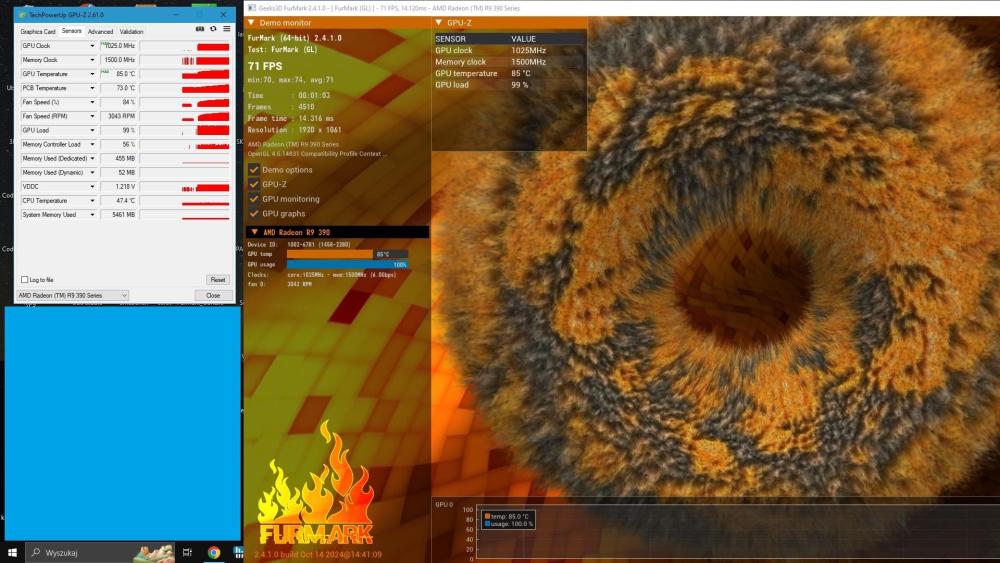The image size is (1000, 563).
Task: Click the GPU Load history graph
Action: pos(185,130)
